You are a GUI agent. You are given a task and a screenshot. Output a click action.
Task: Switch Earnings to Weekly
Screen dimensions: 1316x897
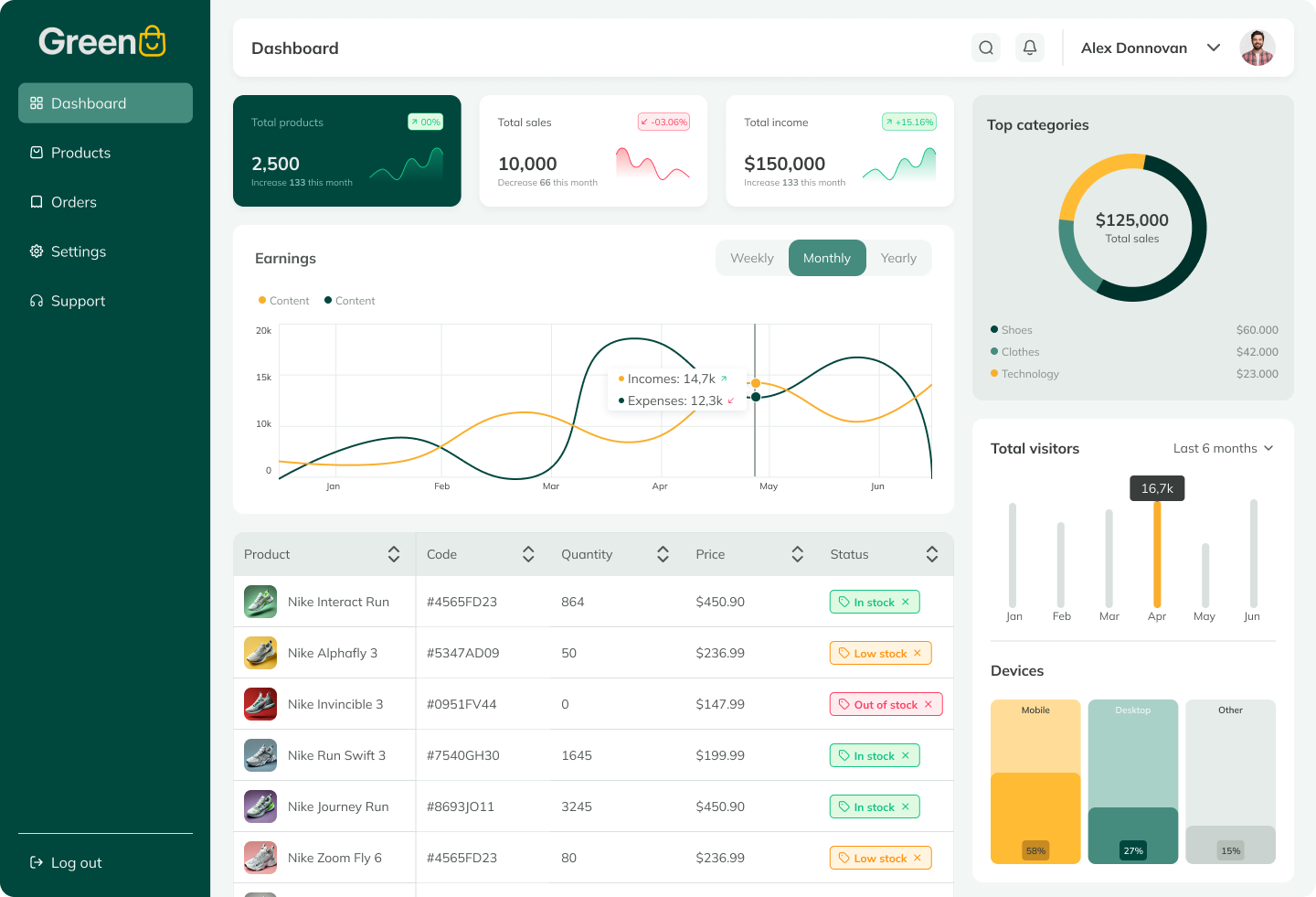(x=752, y=258)
